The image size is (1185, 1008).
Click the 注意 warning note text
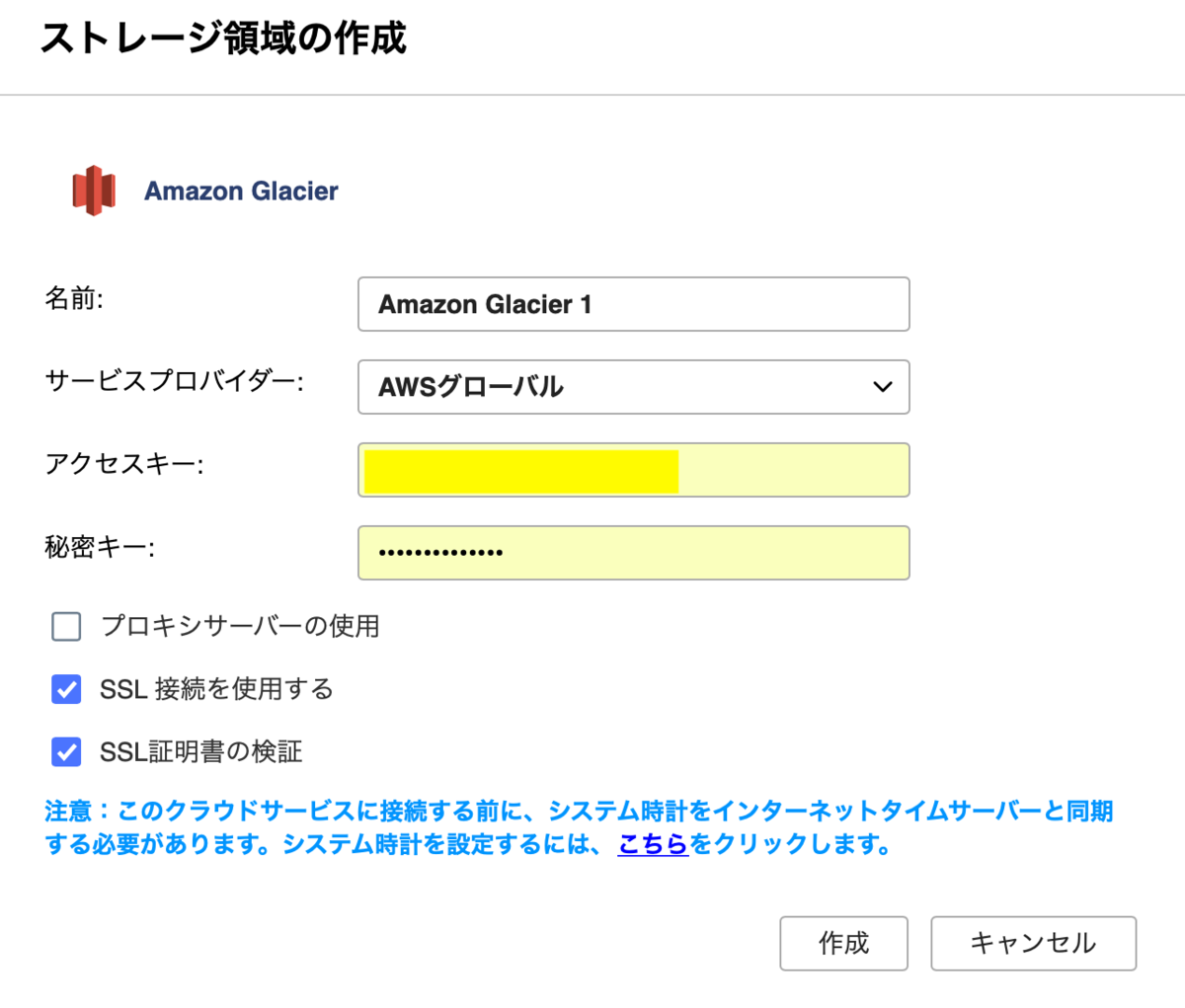click(x=579, y=827)
